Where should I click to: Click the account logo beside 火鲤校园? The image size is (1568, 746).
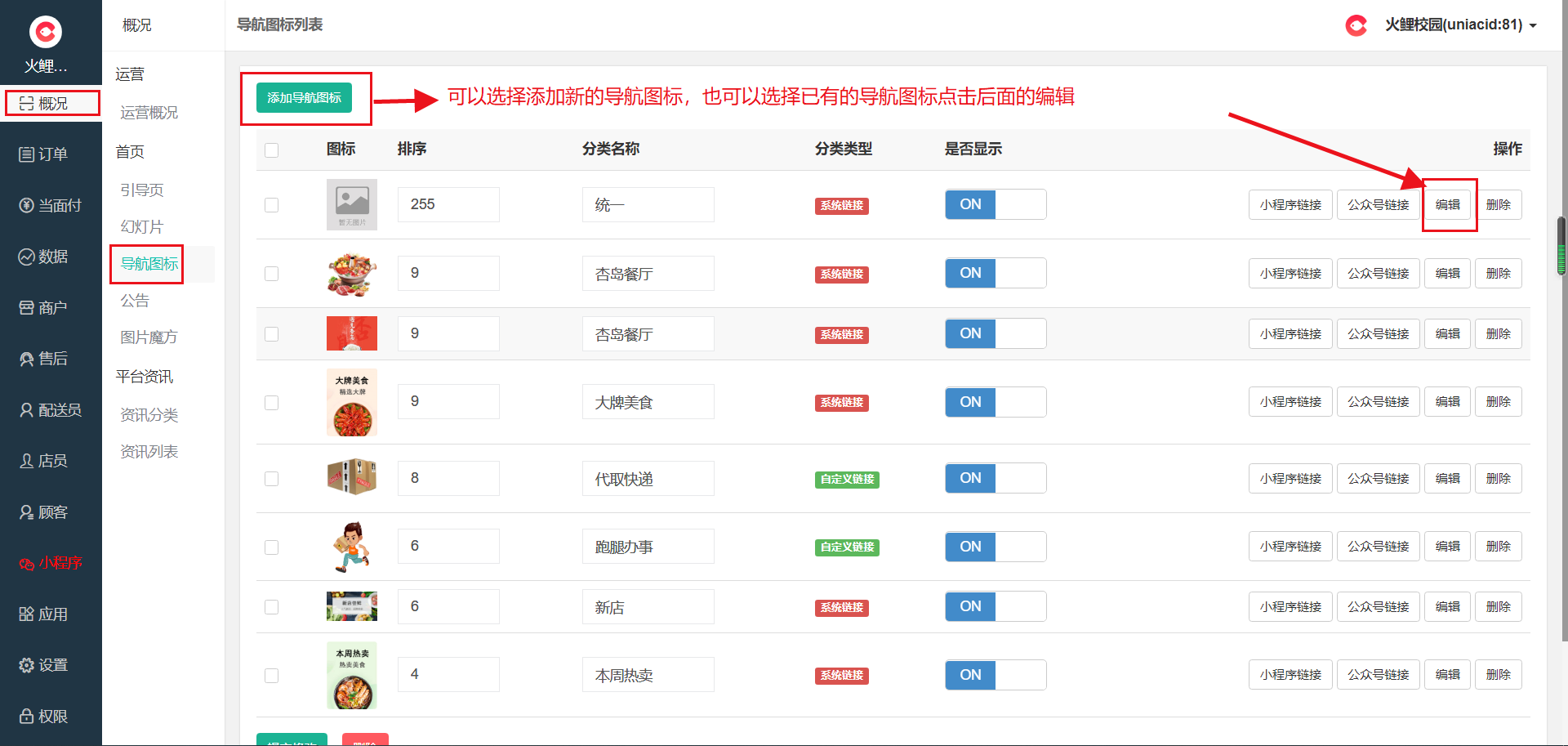pyautogui.click(x=1356, y=25)
